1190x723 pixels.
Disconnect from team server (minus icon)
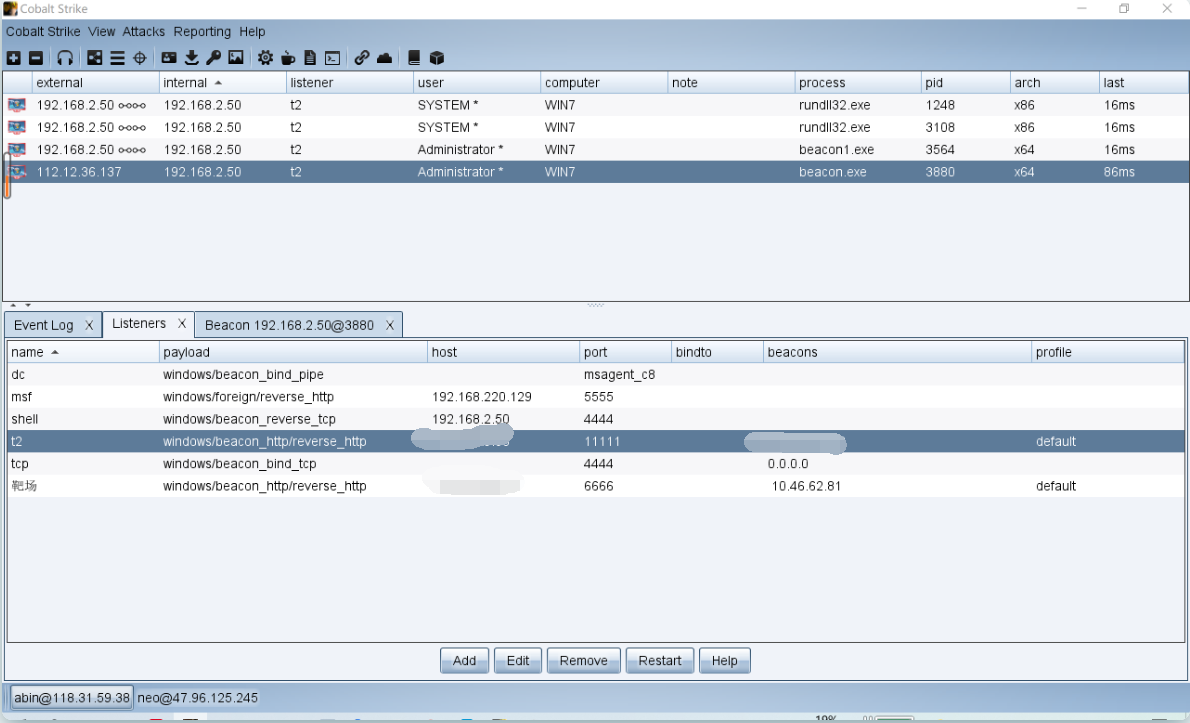pos(36,58)
